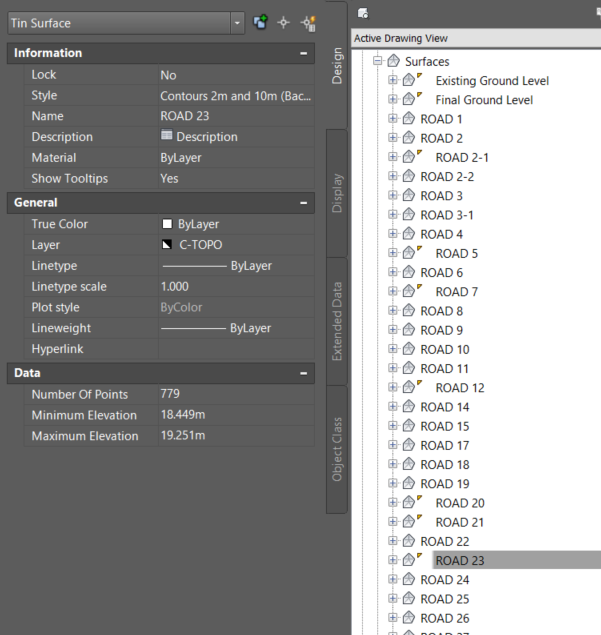601x635 pixels.
Task: Select the ROAD 22 tree item
Action: (445, 541)
